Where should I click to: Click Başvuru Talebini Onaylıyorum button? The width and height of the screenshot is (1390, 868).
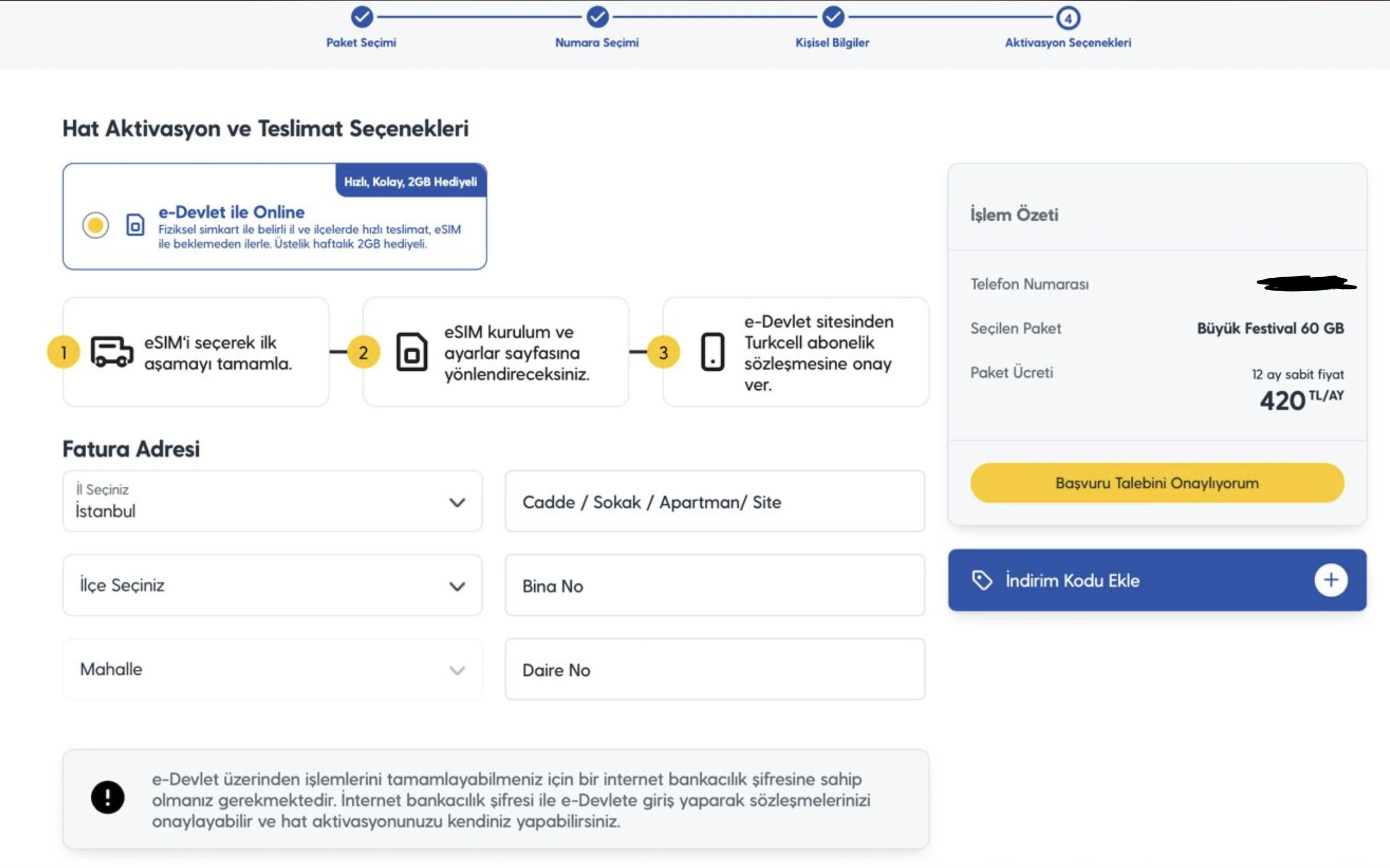1157,483
